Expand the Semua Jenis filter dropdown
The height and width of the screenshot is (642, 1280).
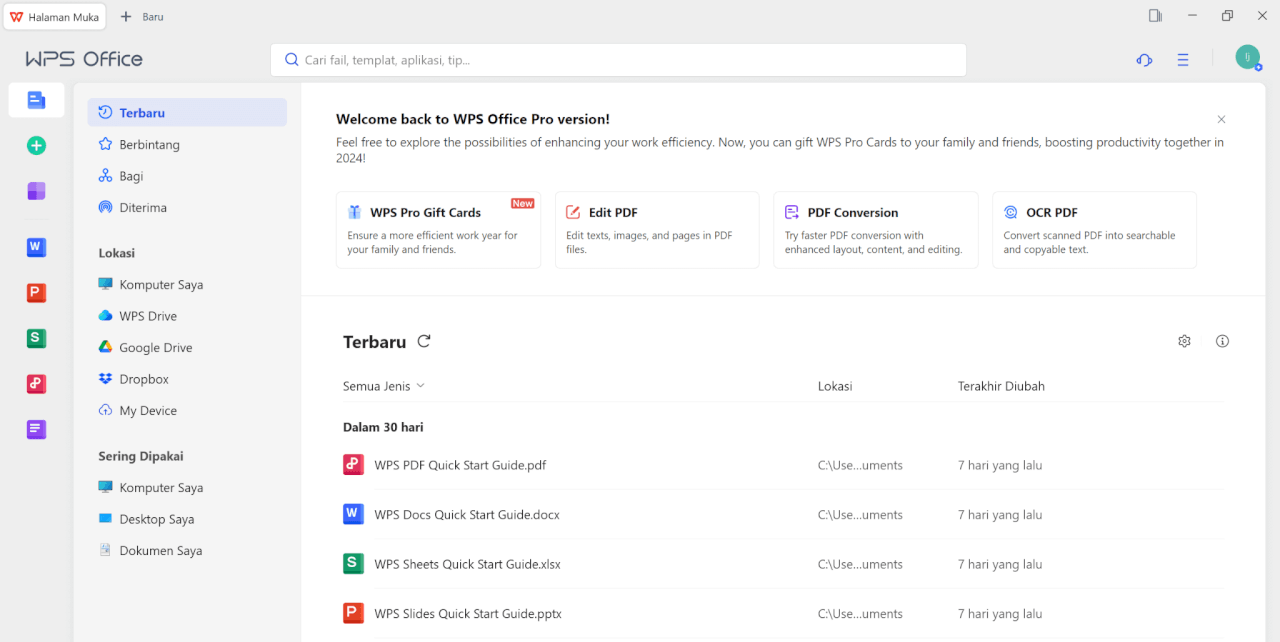(x=384, y=386)
